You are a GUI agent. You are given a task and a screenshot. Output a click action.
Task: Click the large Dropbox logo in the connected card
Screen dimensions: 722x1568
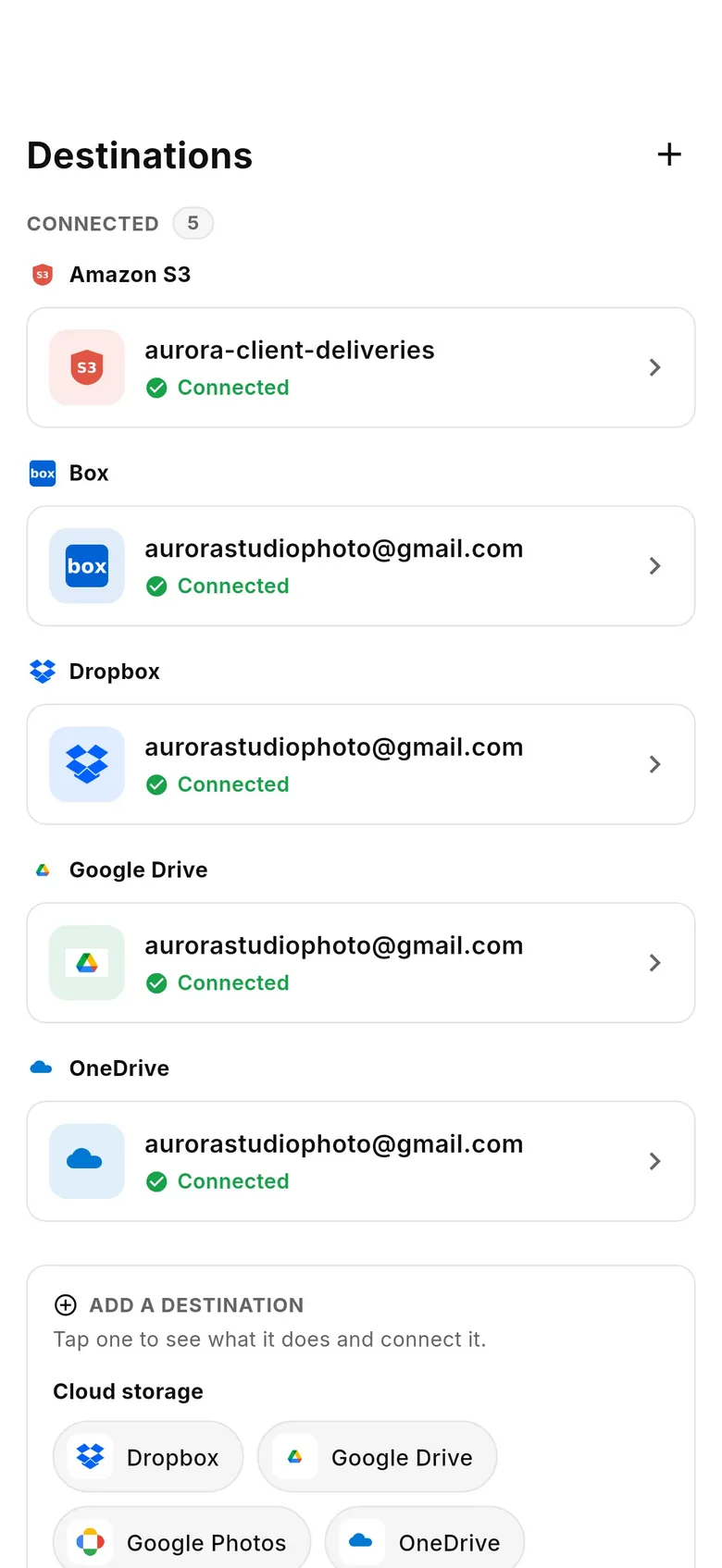[x=87, y=764]
